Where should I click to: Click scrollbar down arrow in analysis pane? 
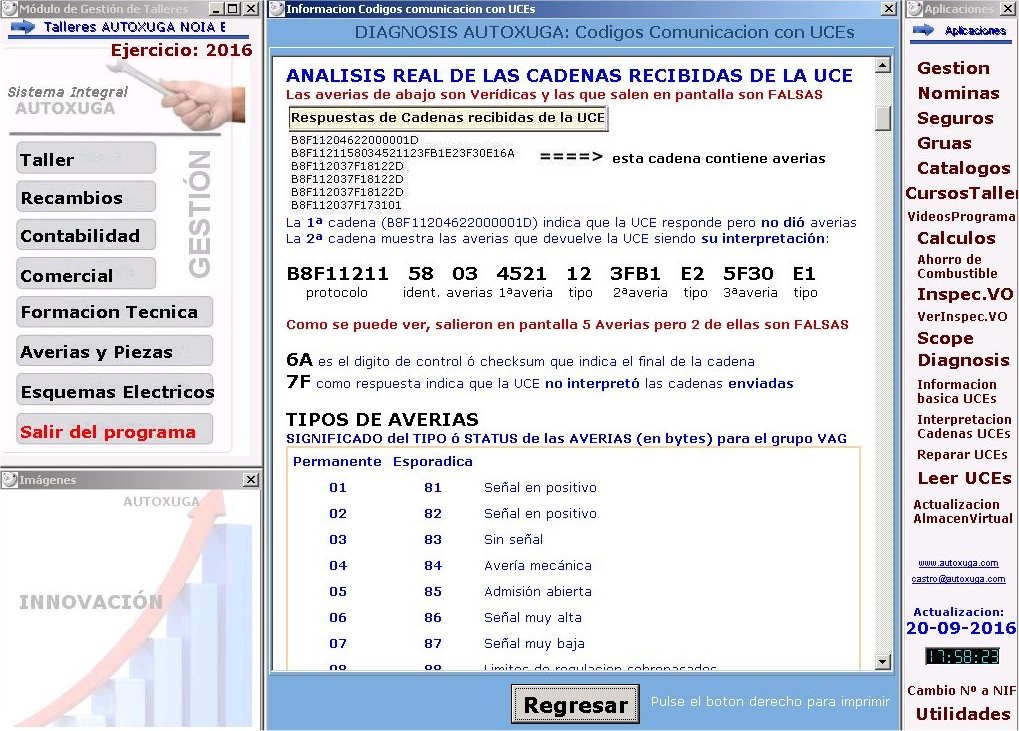[x=883, y=662]
